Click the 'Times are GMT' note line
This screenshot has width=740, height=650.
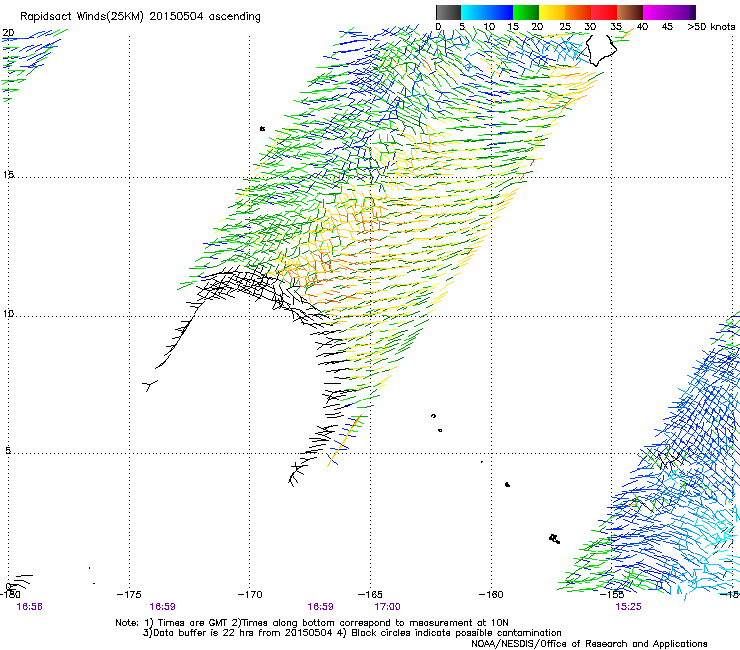[312, 623]
